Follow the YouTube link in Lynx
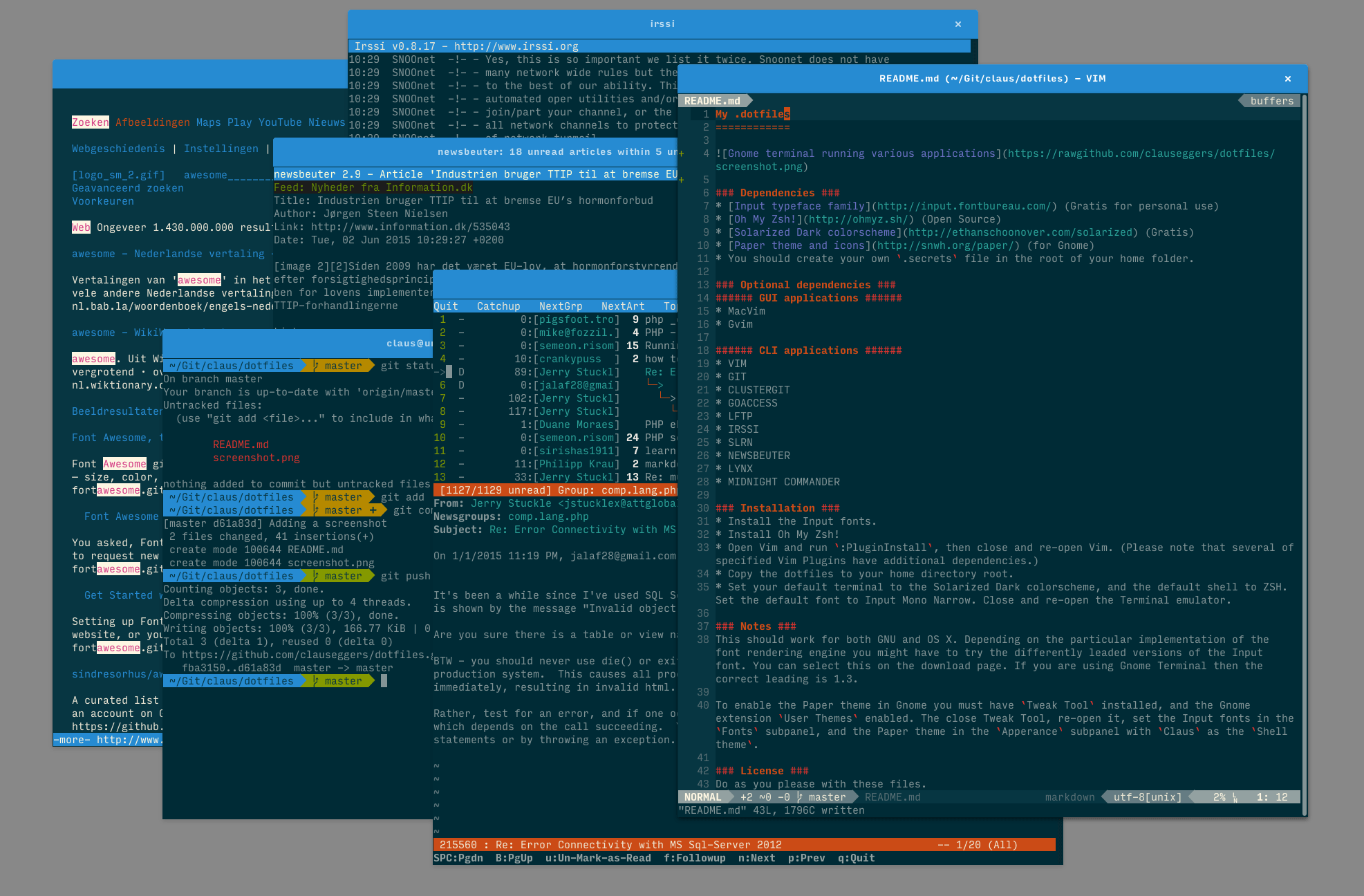The image size is (1364, 896). (x=280, y=122)
